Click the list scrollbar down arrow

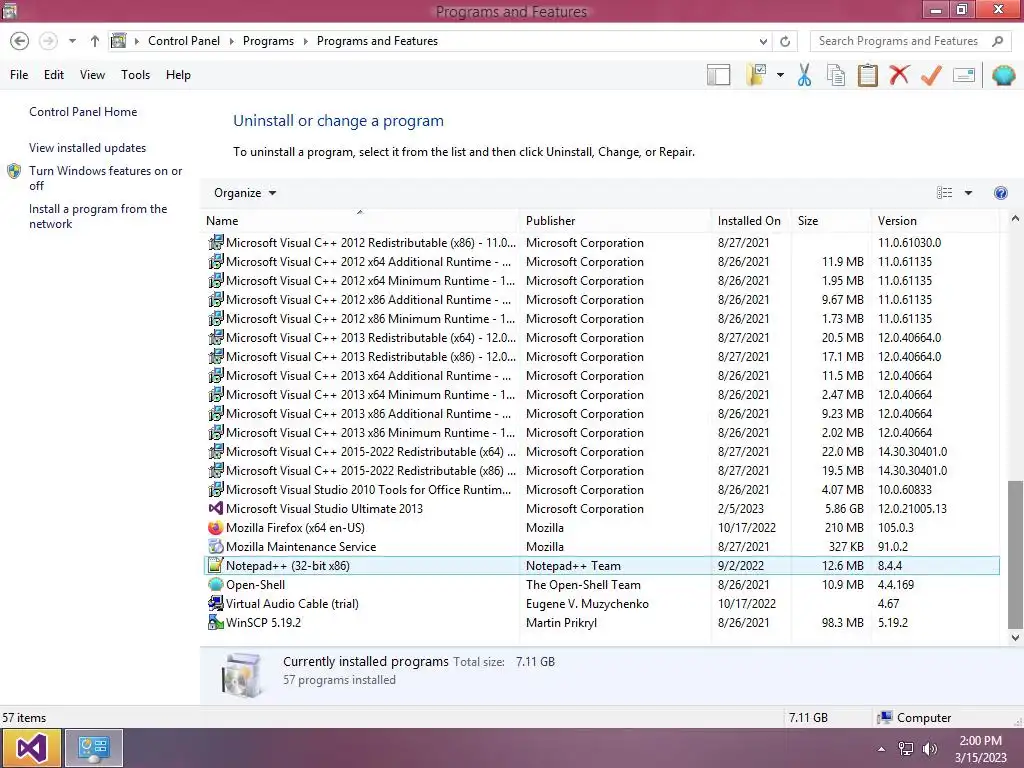[x=1015, y=637]
